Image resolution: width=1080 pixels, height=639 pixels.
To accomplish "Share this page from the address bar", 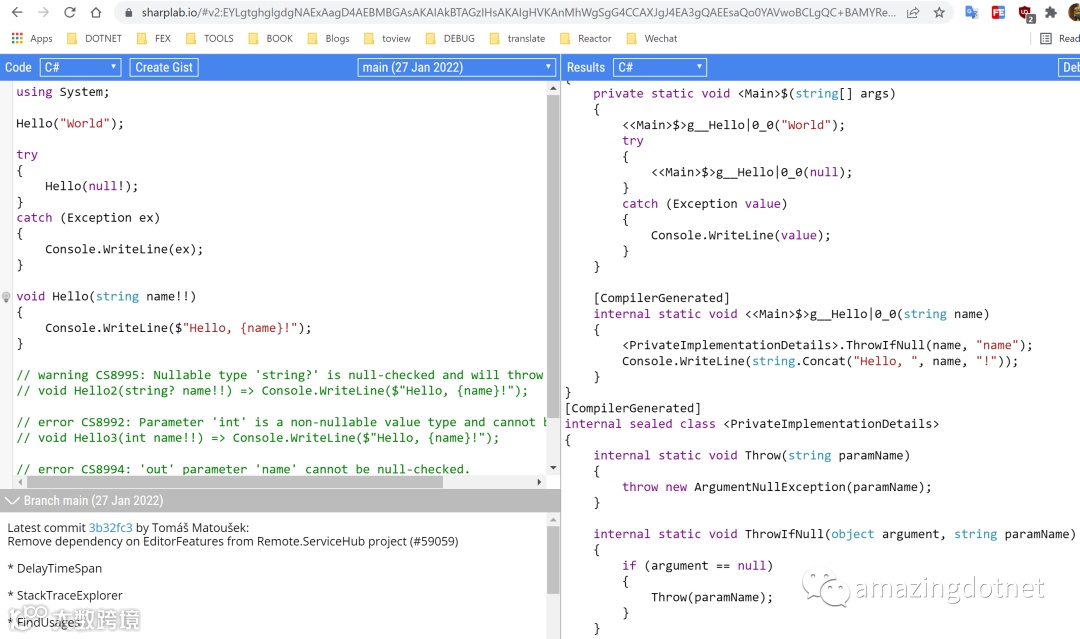I will click(913, 12).
